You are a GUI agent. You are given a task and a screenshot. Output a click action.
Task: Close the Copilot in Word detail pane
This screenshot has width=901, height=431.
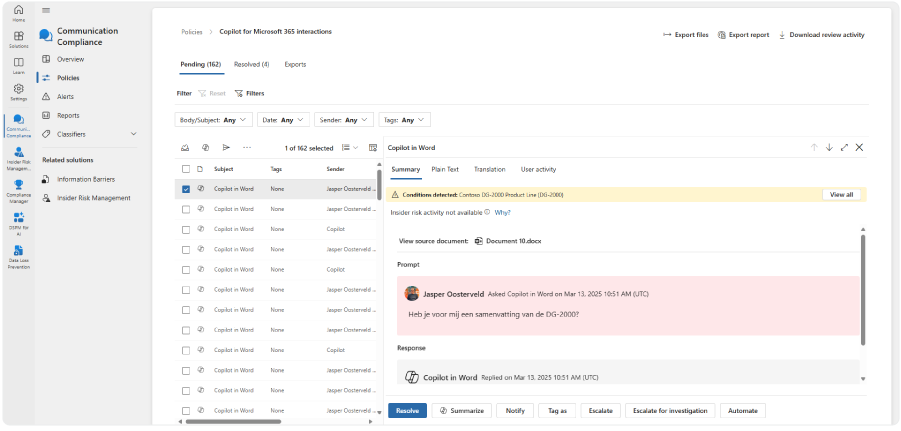click(x=859, y=147)
